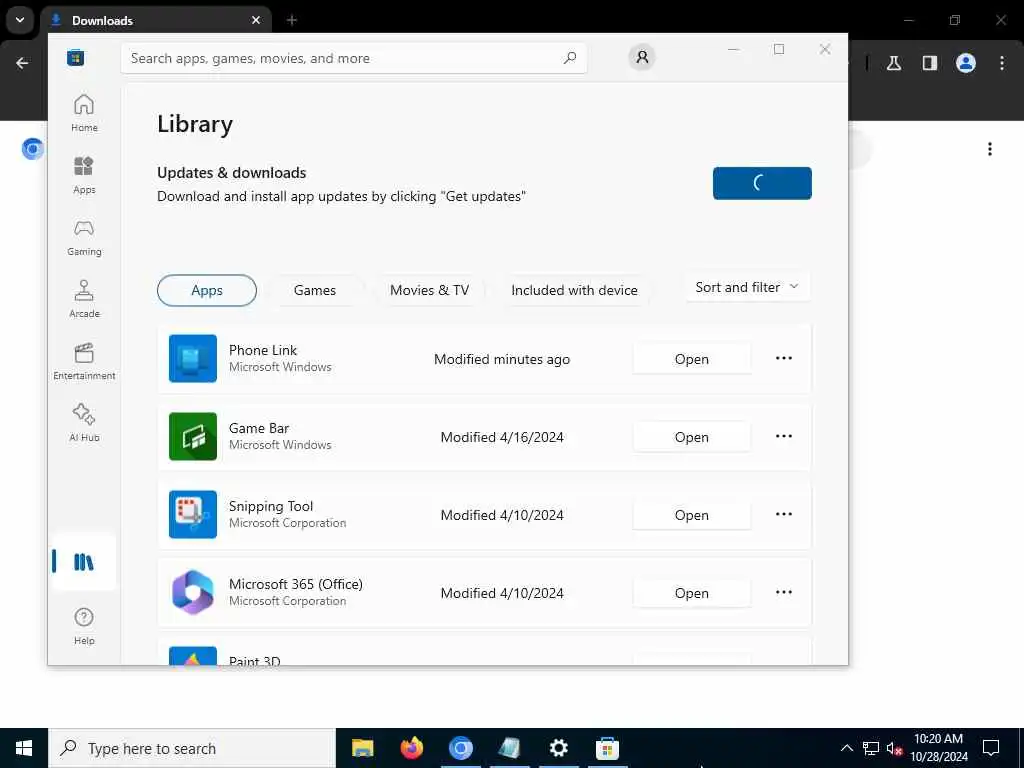The image size is (1024, 768).
Task: Open more options for Microsoft 365
Action: pyautogui.click(x=784, y=592)
